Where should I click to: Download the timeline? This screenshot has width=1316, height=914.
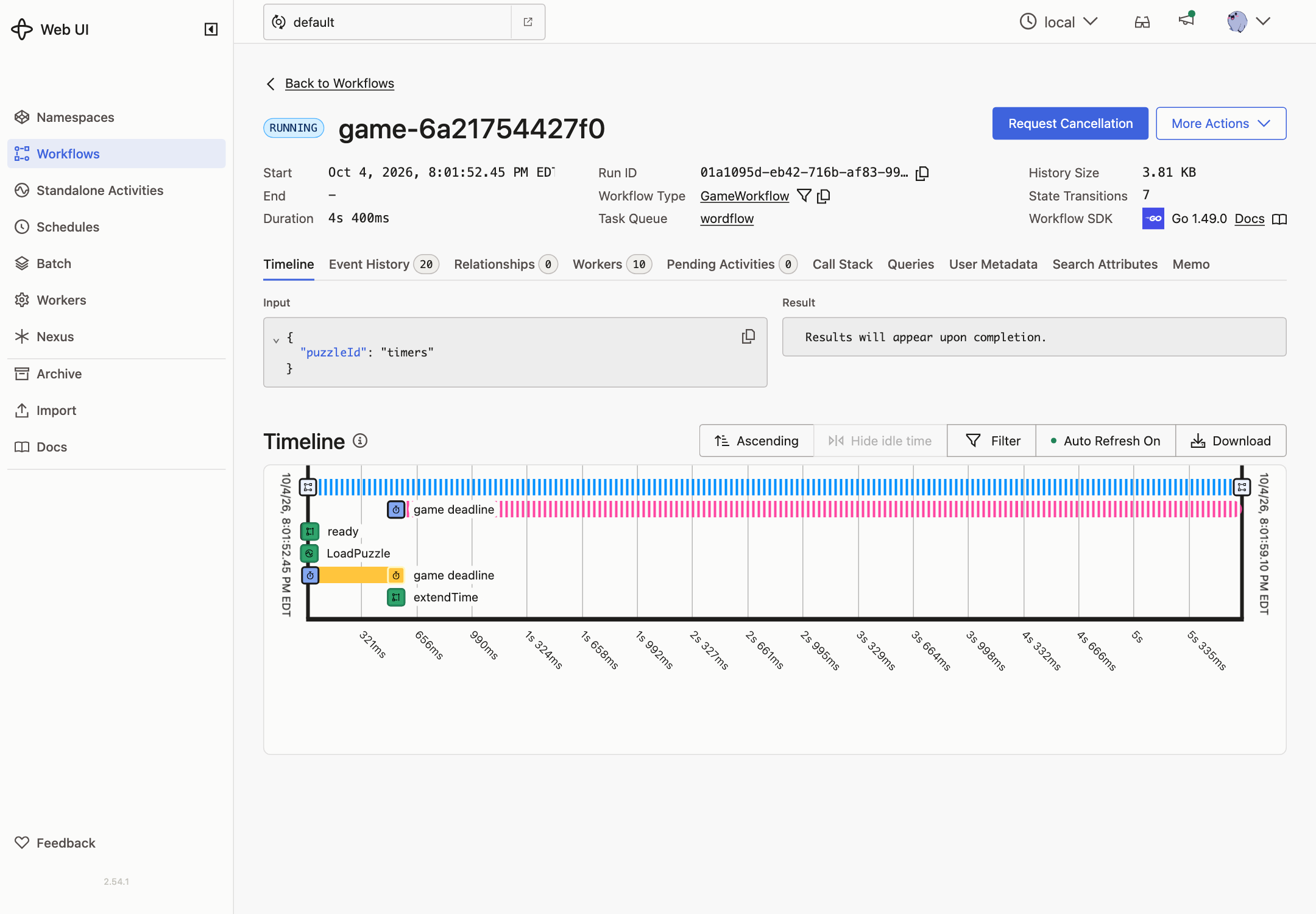pyautogui.click(x=1231, y=441)
